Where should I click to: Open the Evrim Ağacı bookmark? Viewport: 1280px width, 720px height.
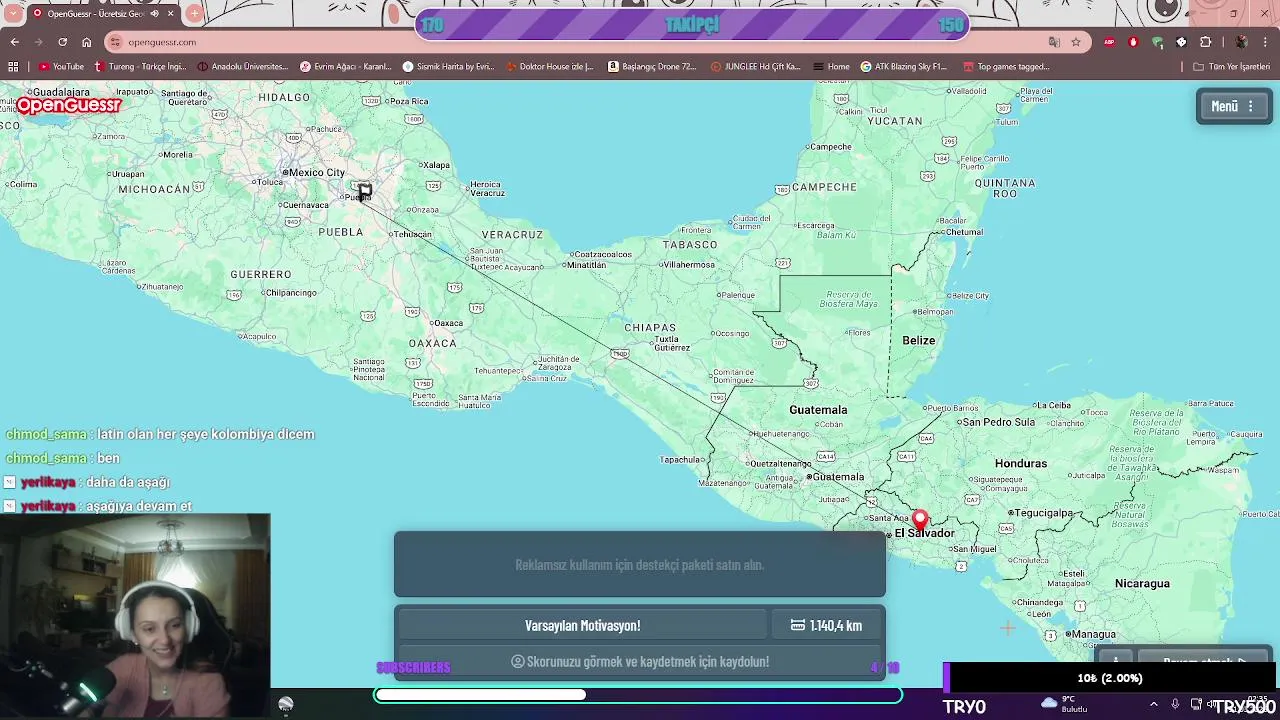346,67
